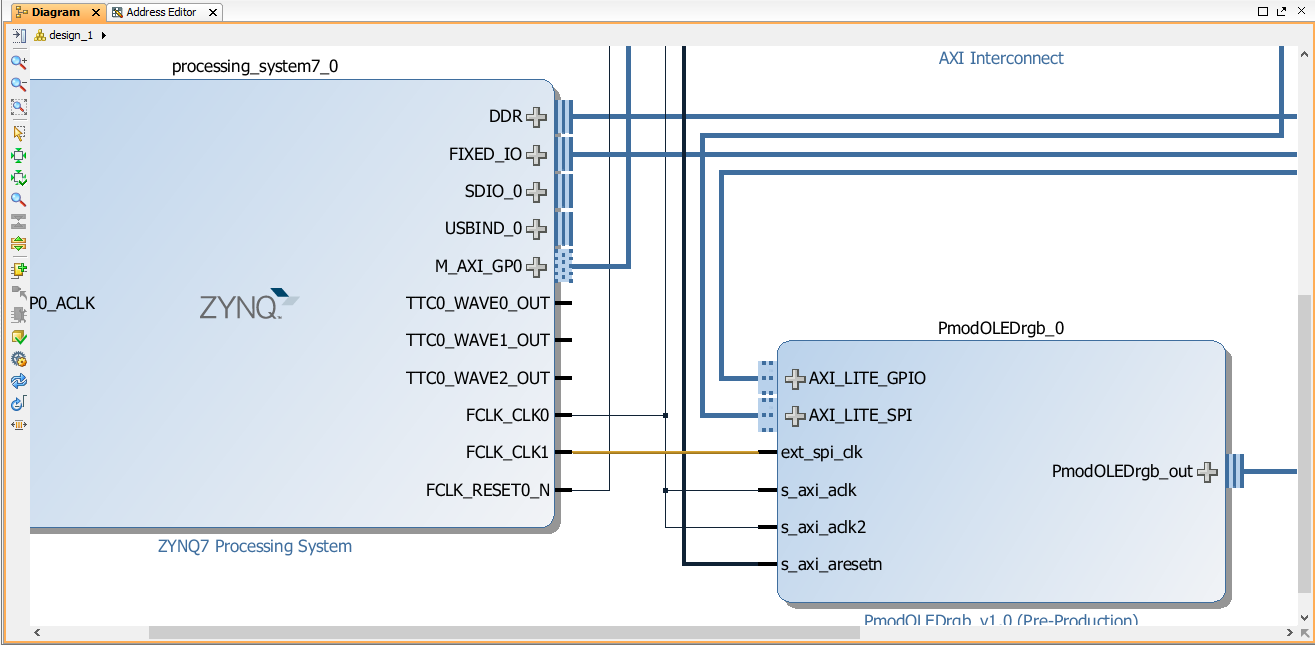This screenshot has width=1315, height=645.
Task: Expand the M_AXI_GP0 interface port
Action: pos(537,267)
